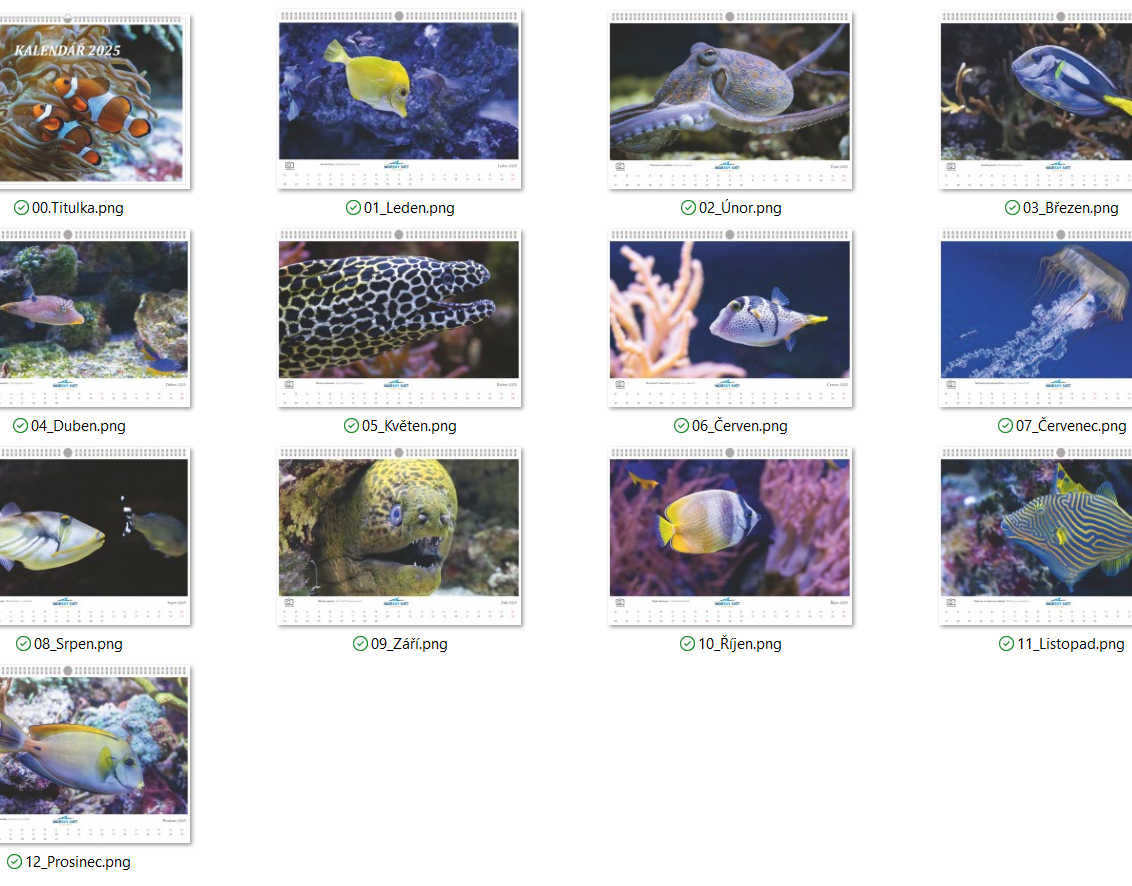Select the 02_Únor.png octopus thumbnail
1132x886 pixels.
730,100
